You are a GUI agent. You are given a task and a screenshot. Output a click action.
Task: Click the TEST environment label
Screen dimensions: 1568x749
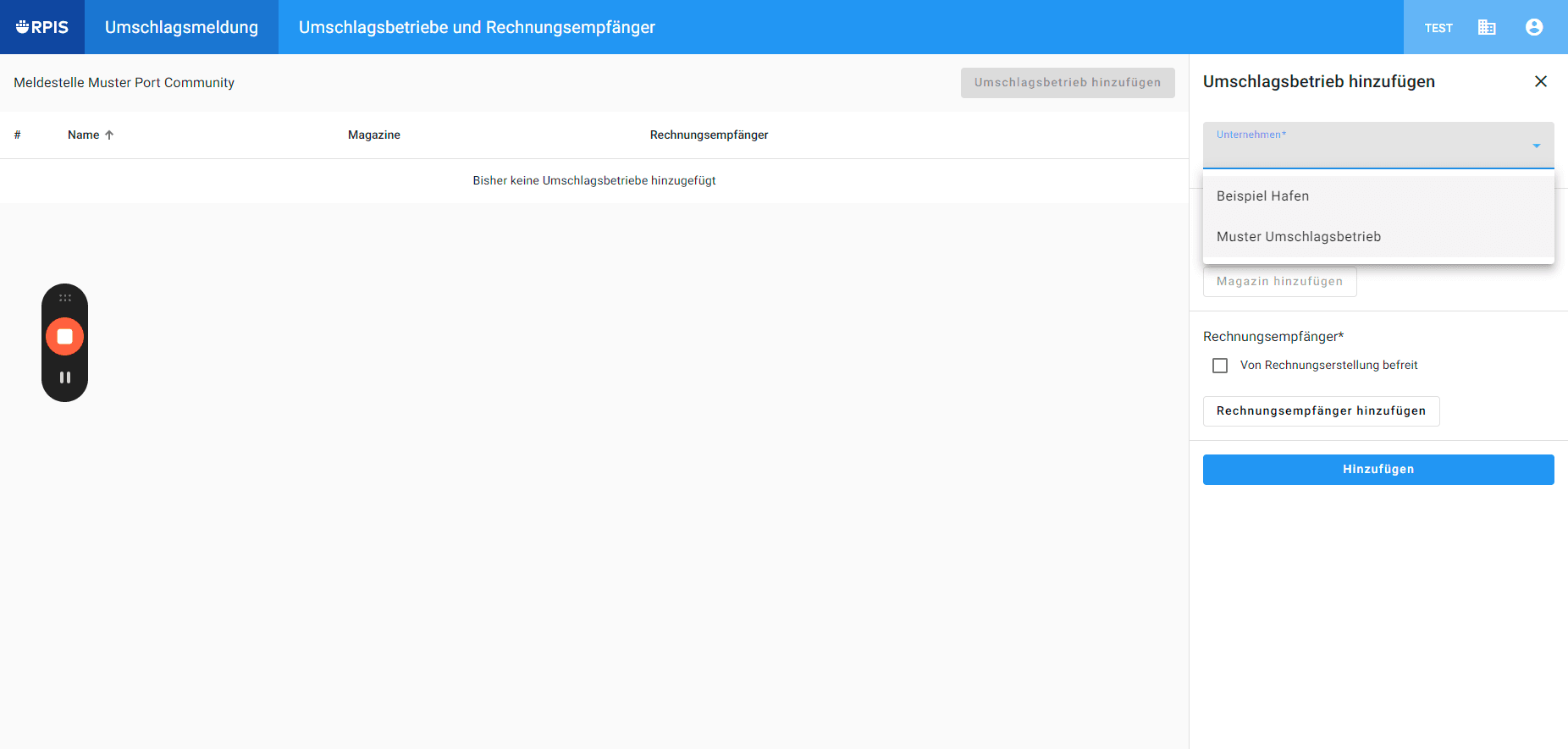click(1438, 28)
